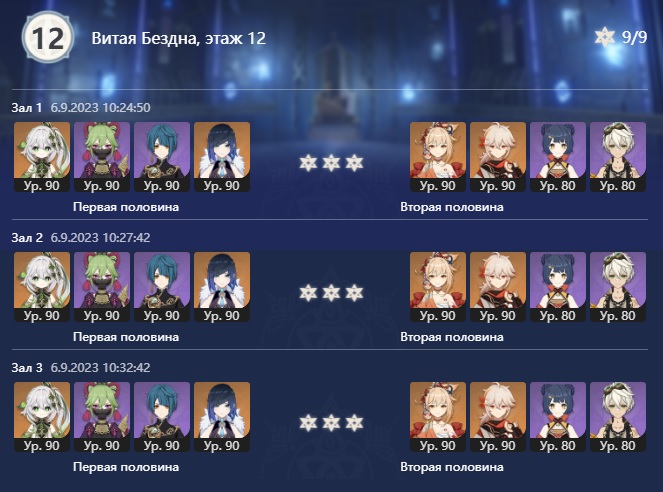The height and width of the screenshot is (492, 663).
Task: Click Вторая половина label under Зал 2
Action: click(452, 337)
